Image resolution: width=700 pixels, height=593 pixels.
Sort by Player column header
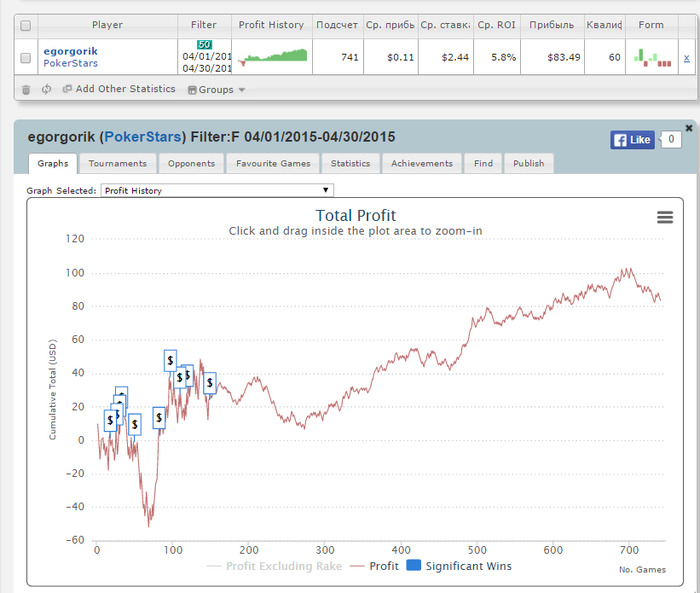tap(108, 25)
